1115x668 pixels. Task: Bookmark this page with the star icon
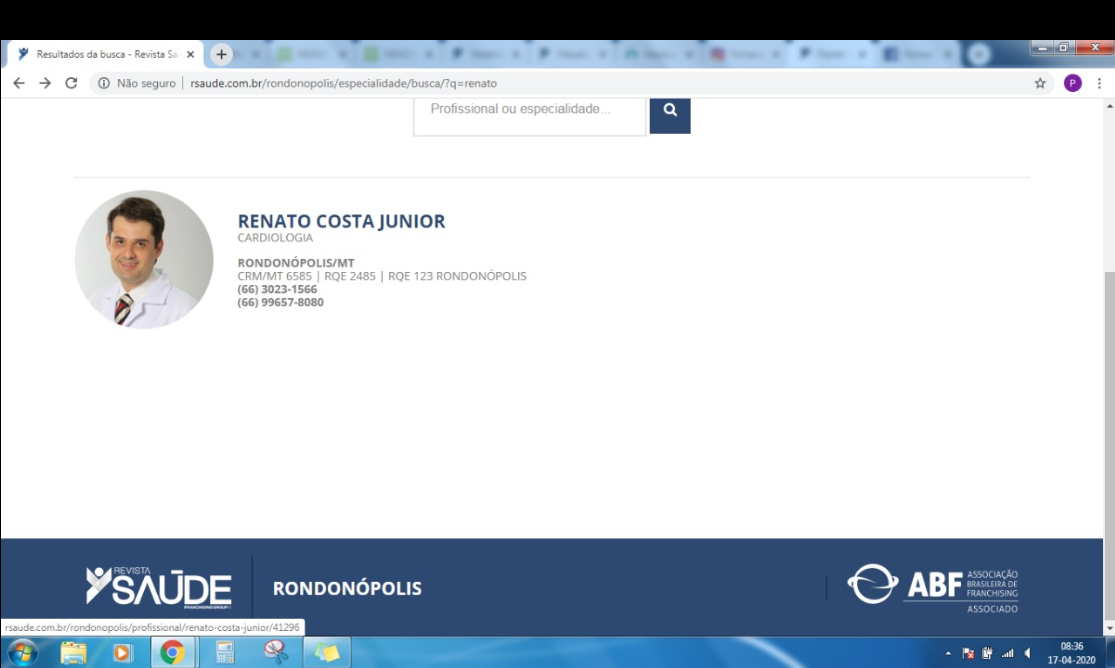click(1040, 84)
